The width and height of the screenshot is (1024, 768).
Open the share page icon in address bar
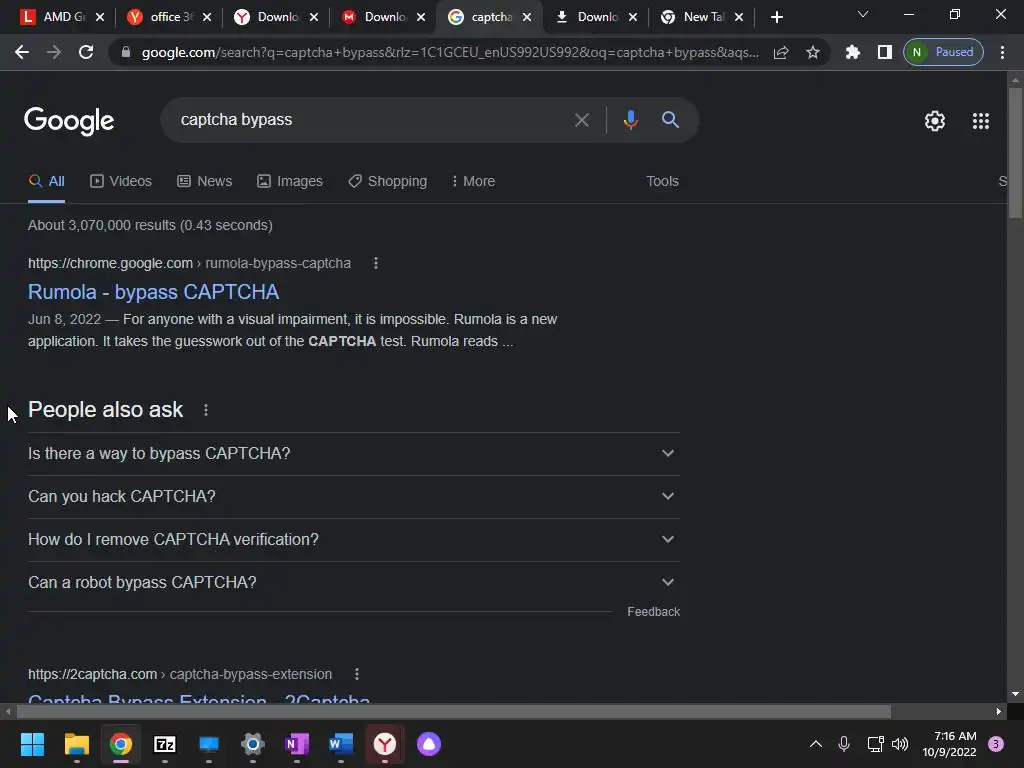(781, 52)
